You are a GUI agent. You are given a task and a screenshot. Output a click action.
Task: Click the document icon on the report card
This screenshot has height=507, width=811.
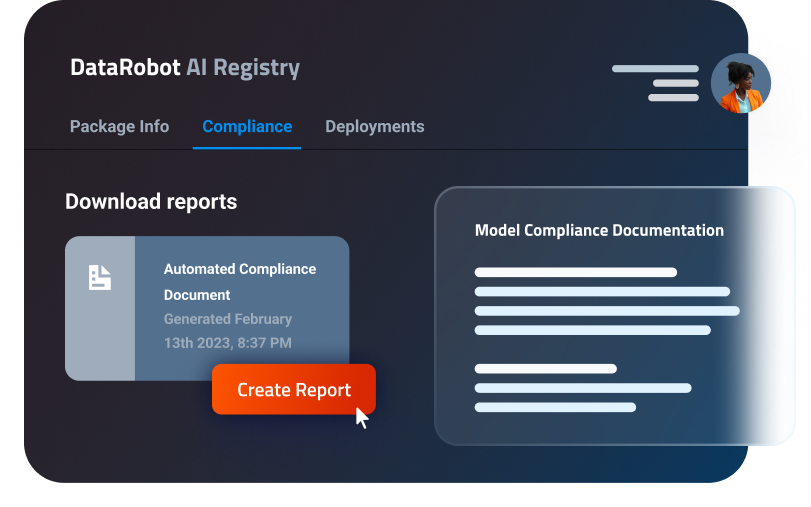pyautogui.click(x=100, y=278)
